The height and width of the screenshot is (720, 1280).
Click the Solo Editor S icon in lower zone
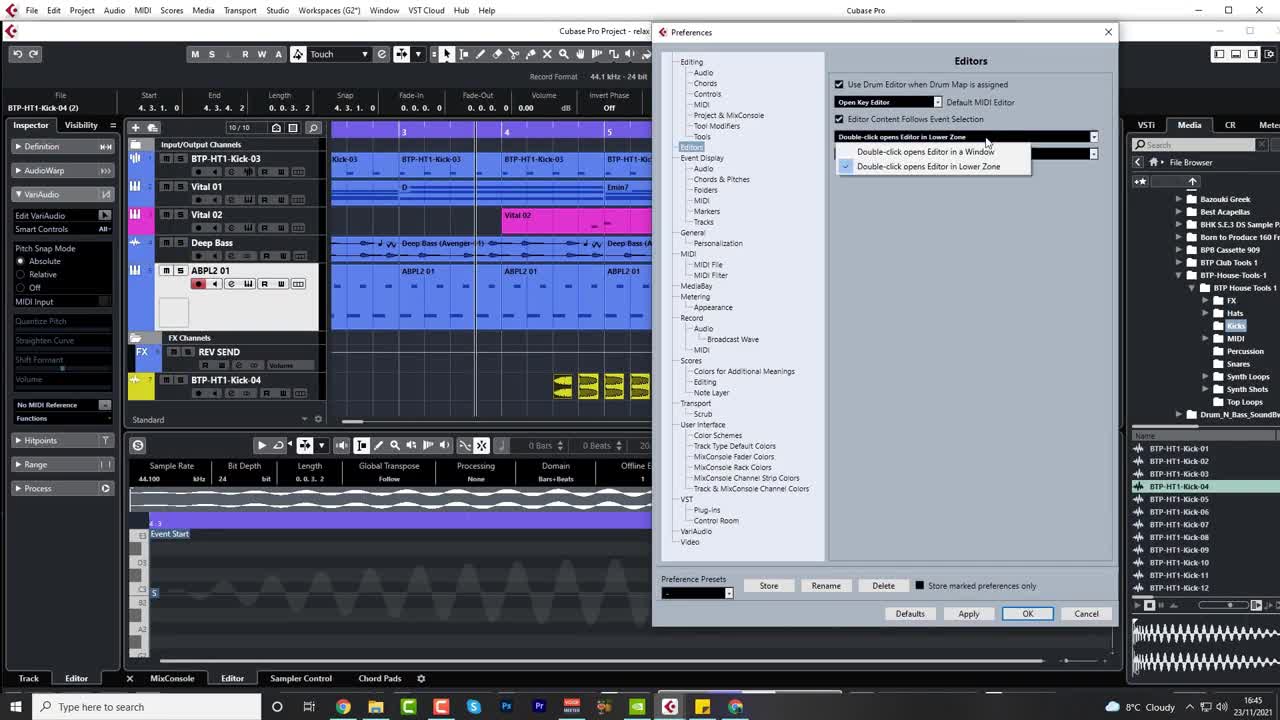click(x=138, y=445)
